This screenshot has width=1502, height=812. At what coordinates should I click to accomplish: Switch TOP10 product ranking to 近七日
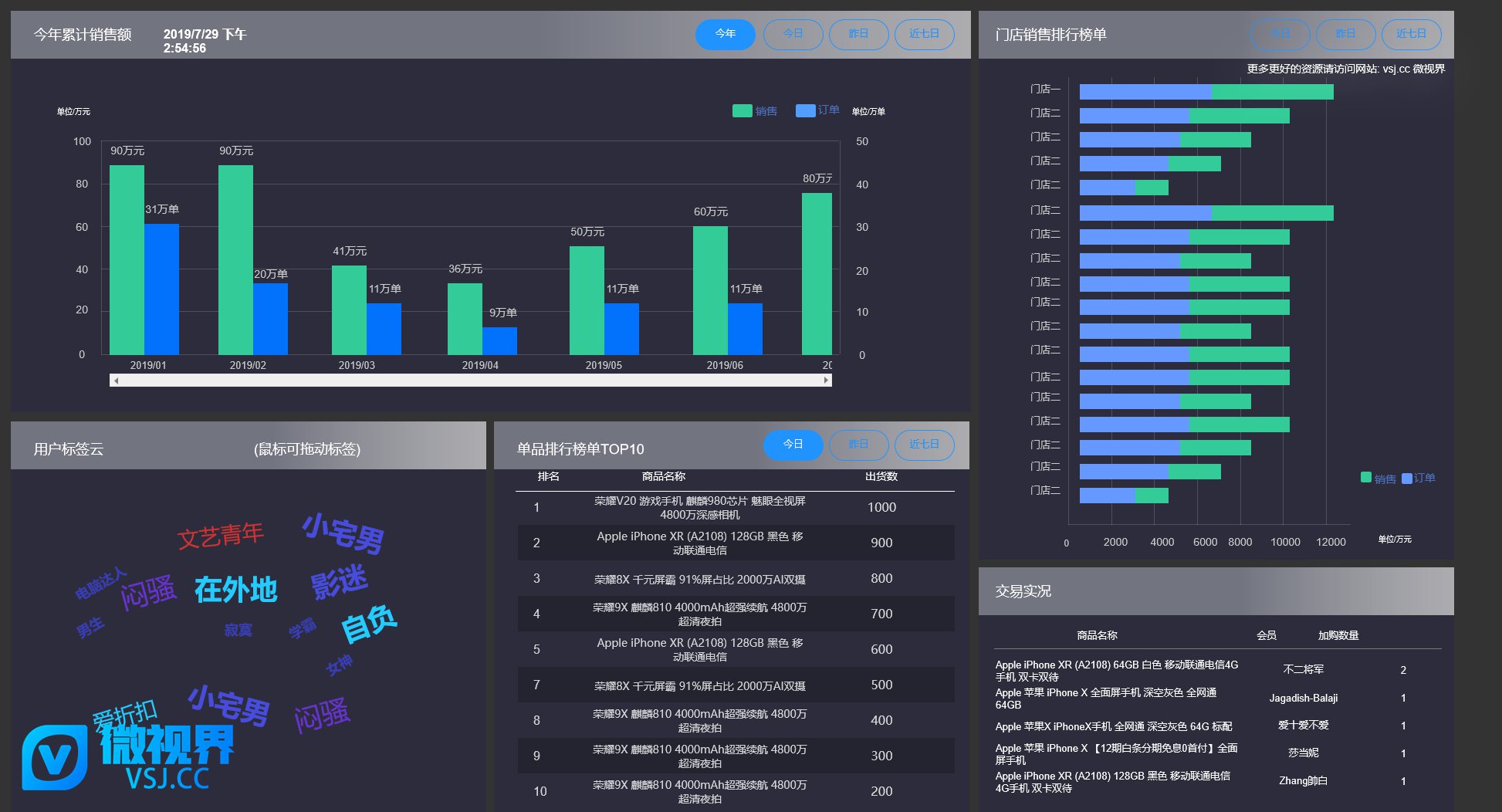[924, 445]
